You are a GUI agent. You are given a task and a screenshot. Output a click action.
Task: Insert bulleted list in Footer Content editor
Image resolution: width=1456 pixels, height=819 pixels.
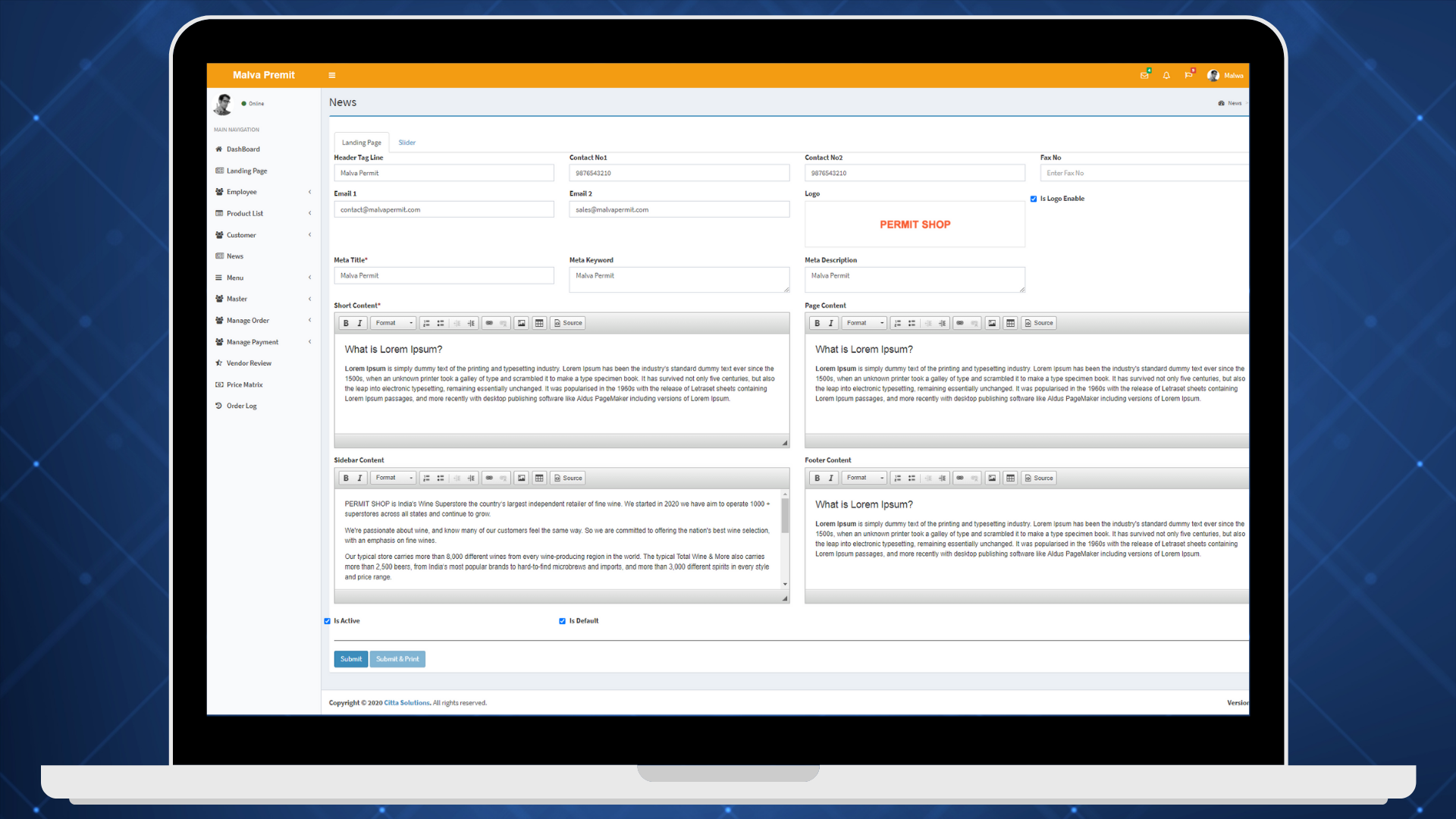point(912,478)
